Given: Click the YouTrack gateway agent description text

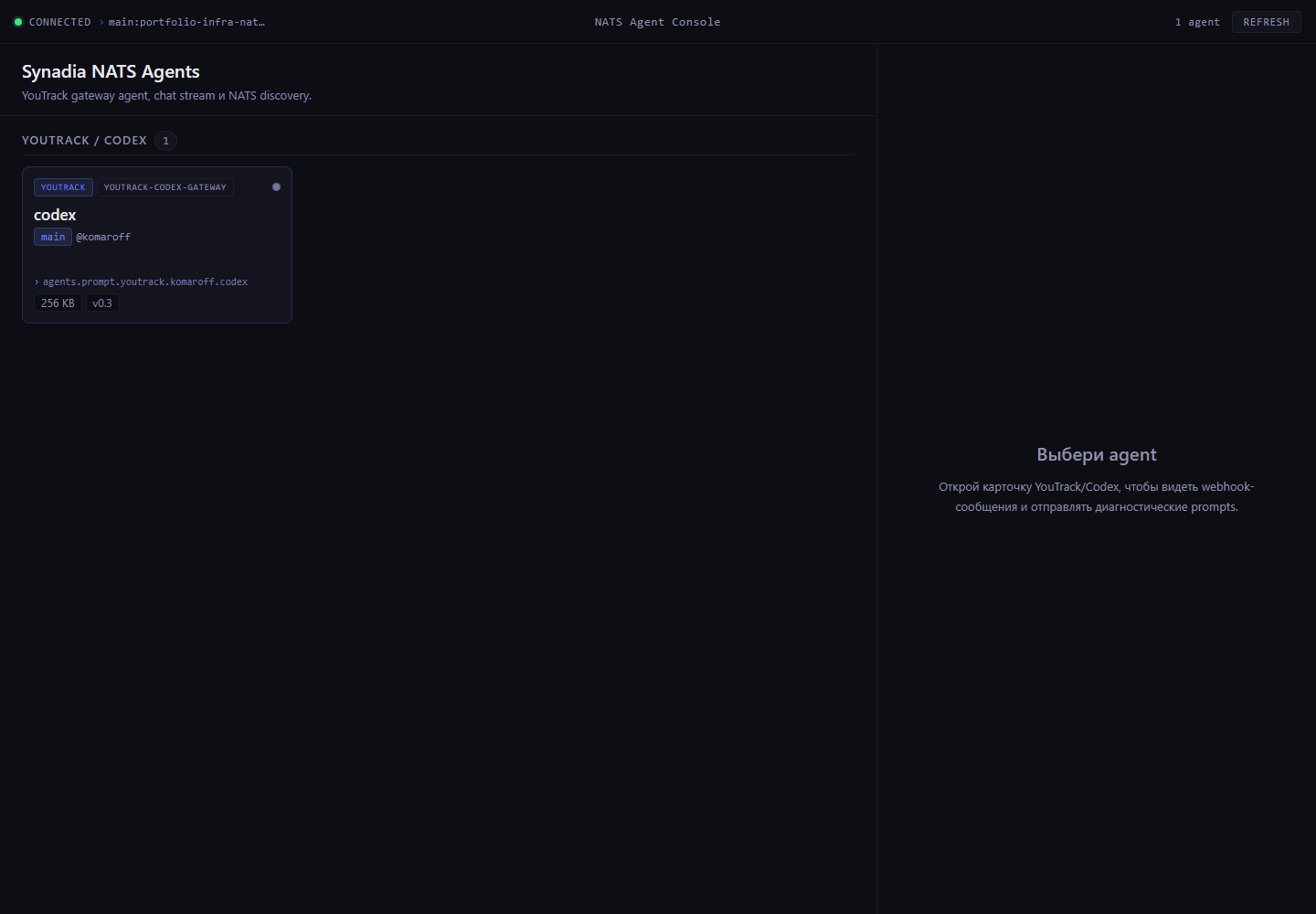Looking at the screenshot, I should coord(166,96).
